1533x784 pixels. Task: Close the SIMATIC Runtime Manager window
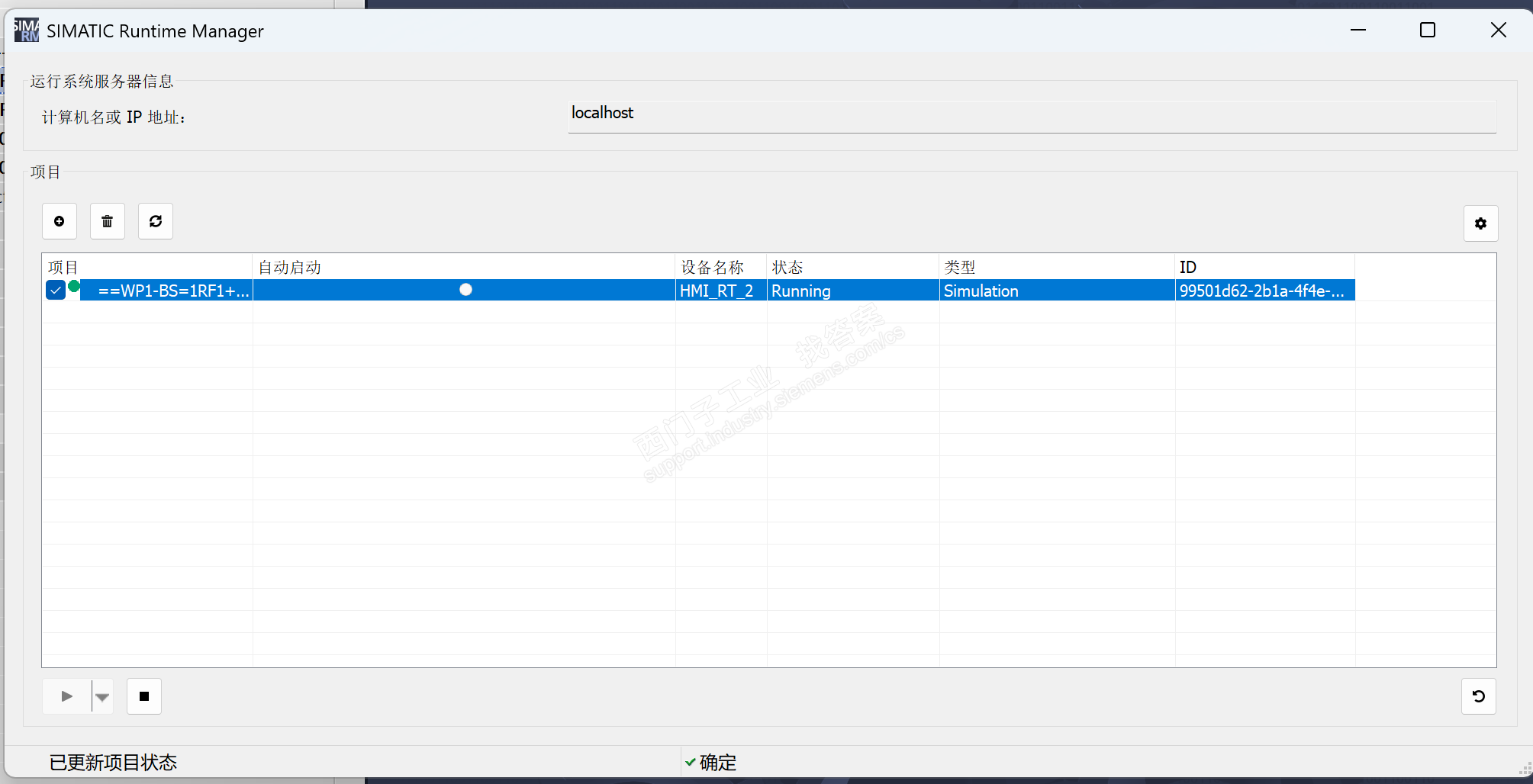coord(1499,31)
